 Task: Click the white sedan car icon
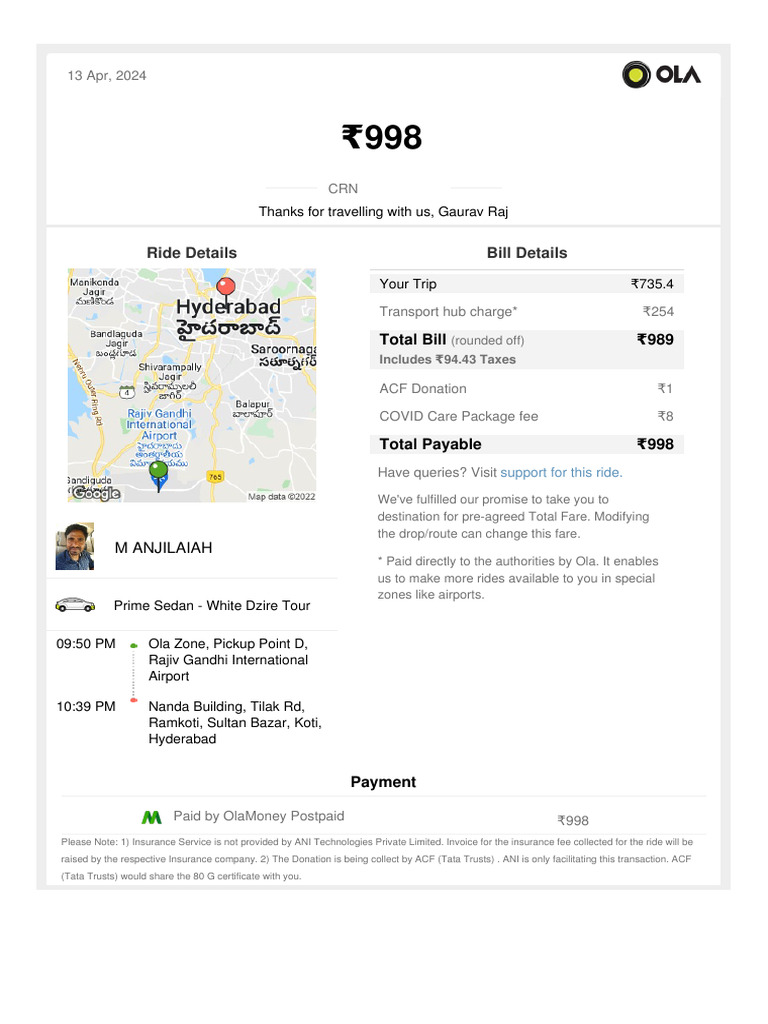click(75, 605)
